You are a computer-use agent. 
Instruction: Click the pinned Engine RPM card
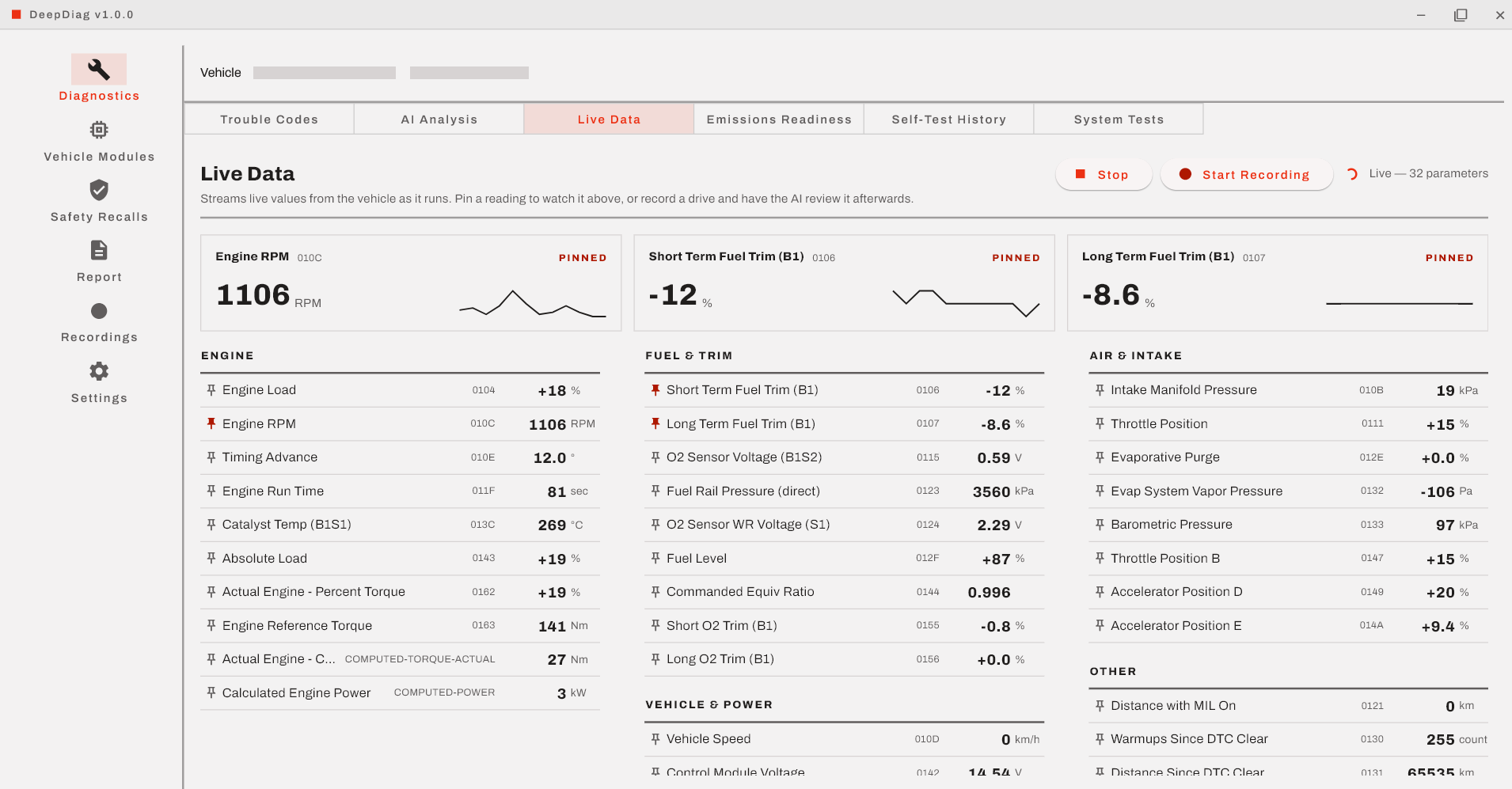pos(411,283)
